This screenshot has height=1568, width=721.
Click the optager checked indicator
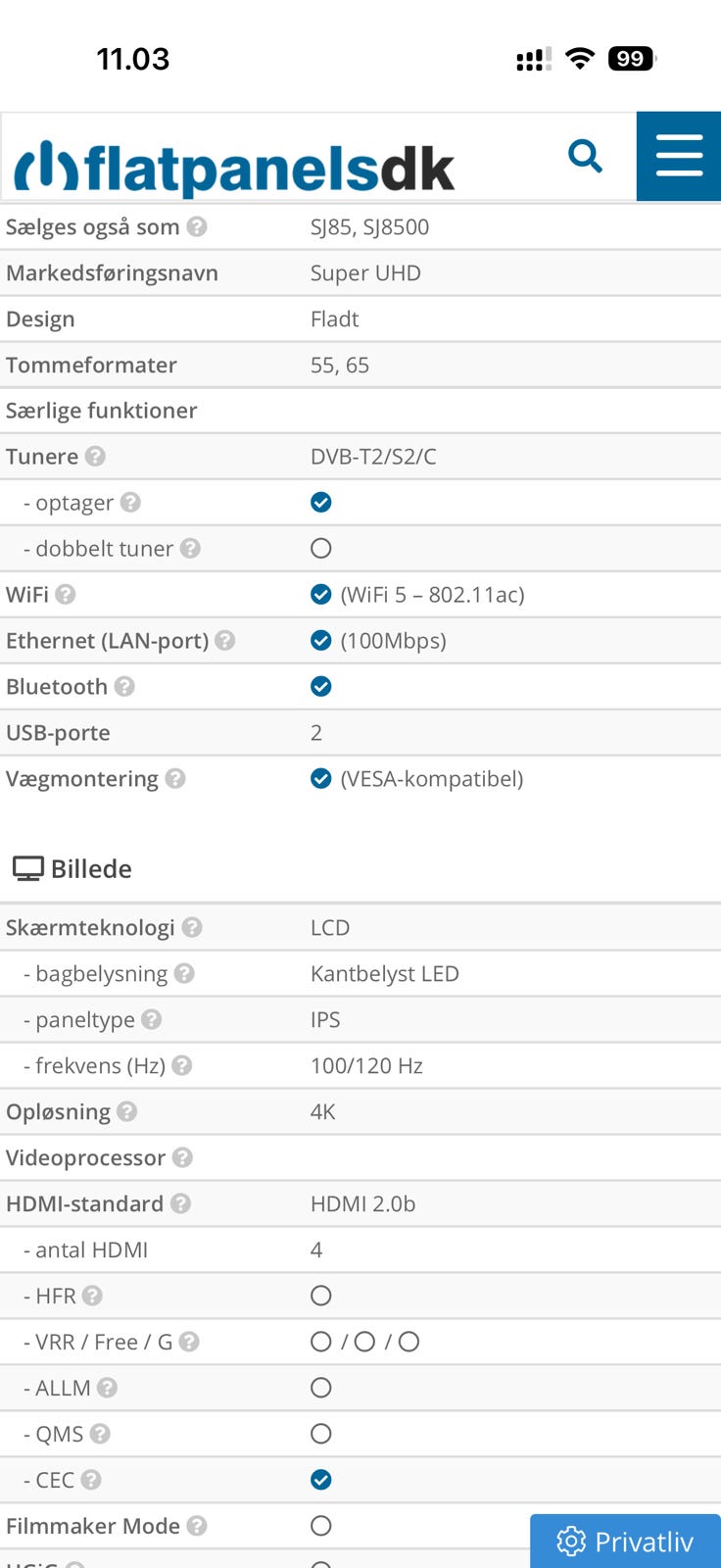pyautogui.click(x=321, y=503)
